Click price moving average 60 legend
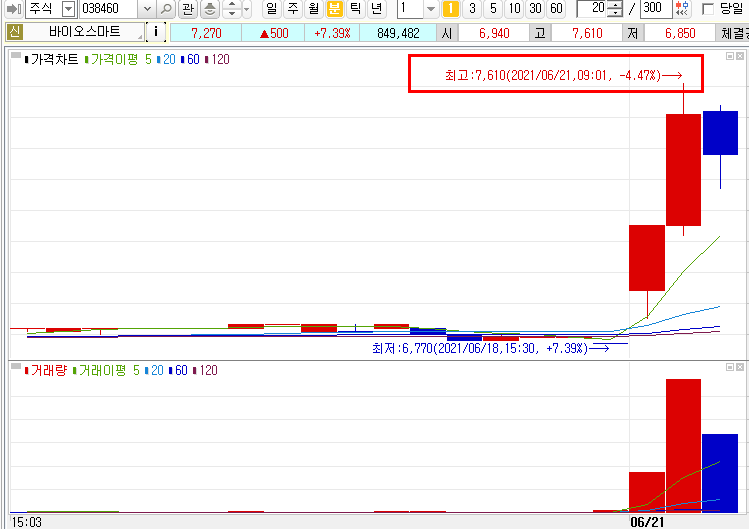Screen dimensions: 749x529 pyautogui.click(x=193, y=59)
